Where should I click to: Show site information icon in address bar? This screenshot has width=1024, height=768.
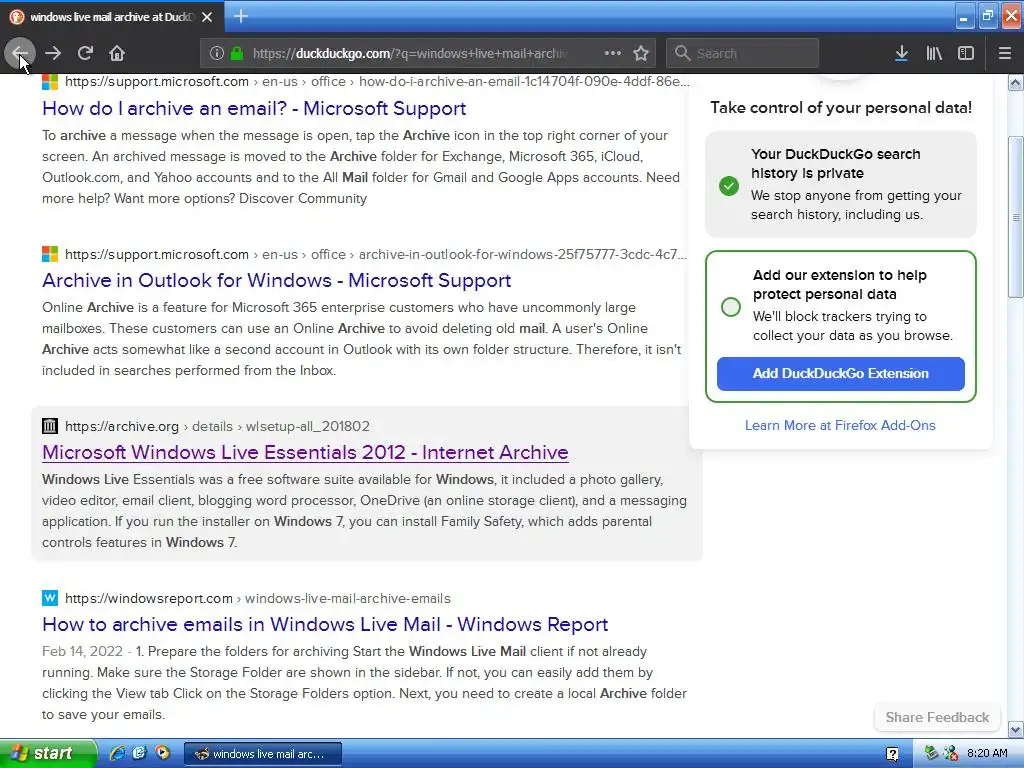[217, 53]
